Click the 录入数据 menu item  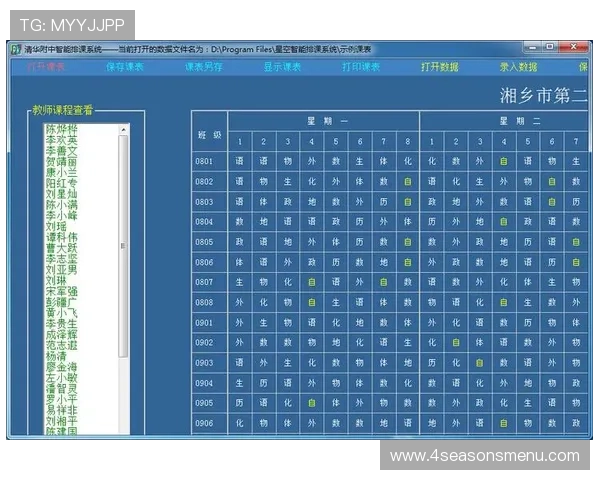518,67
